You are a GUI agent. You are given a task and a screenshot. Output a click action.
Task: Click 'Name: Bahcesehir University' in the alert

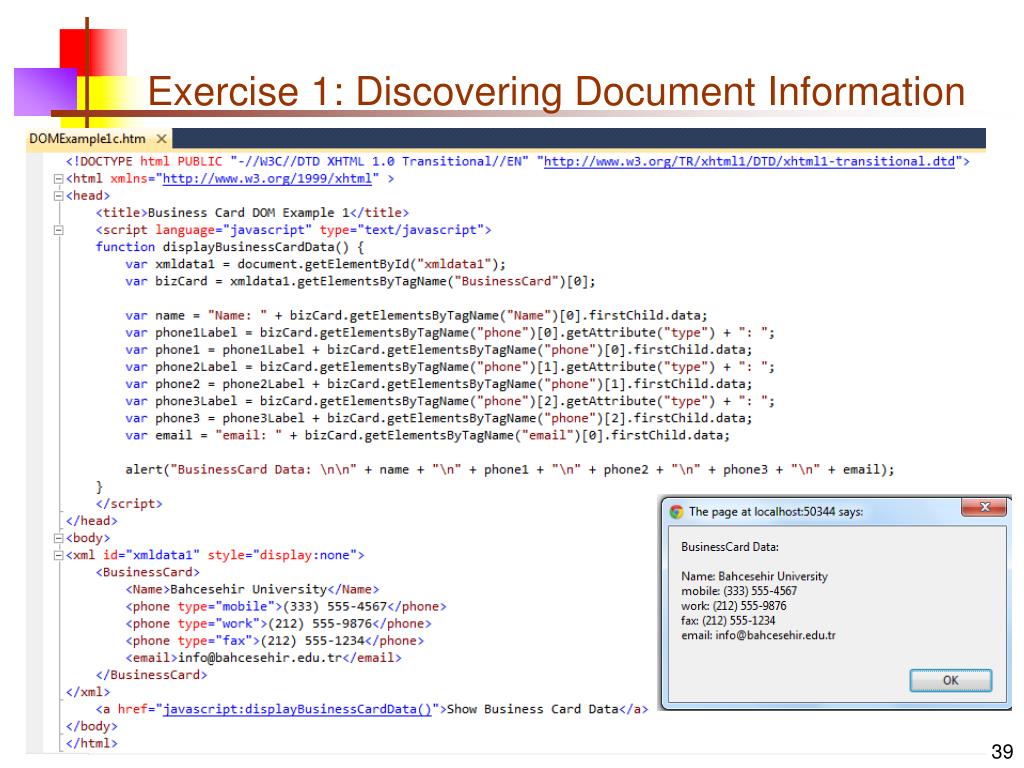click(754, 577)
